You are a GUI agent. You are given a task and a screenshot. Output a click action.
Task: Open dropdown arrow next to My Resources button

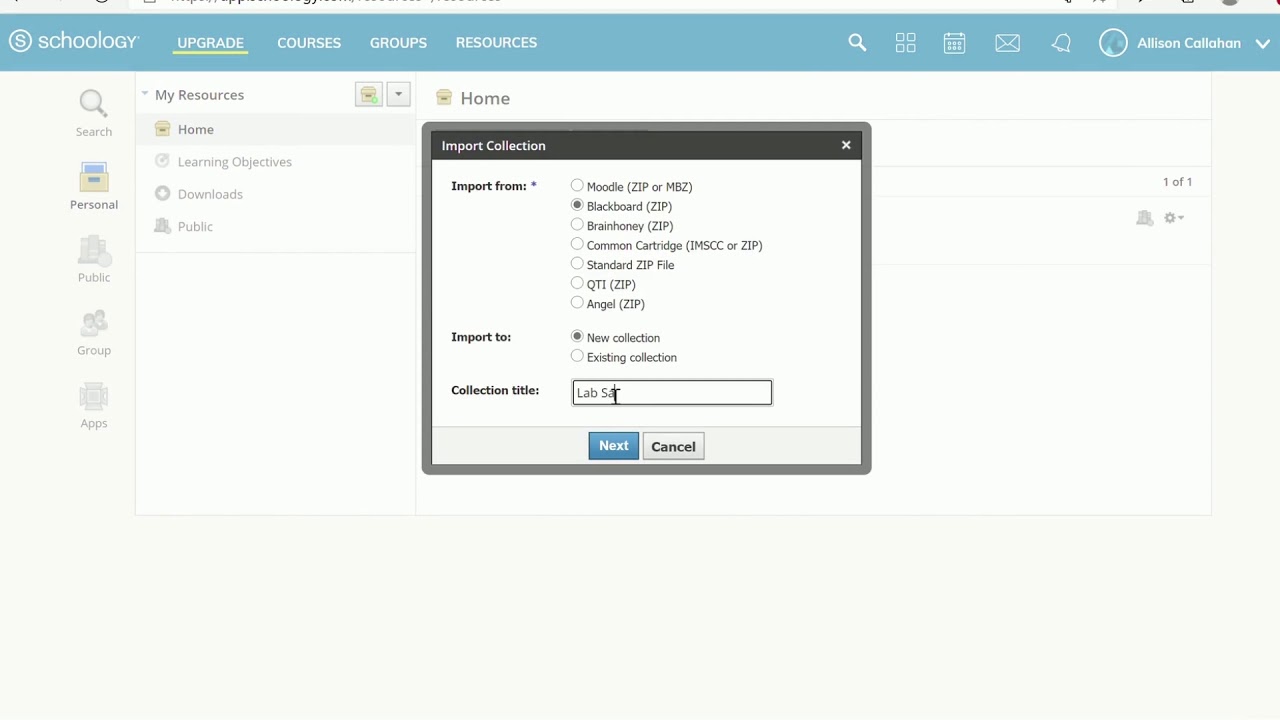pyautogui.click(x=398, y=95)
